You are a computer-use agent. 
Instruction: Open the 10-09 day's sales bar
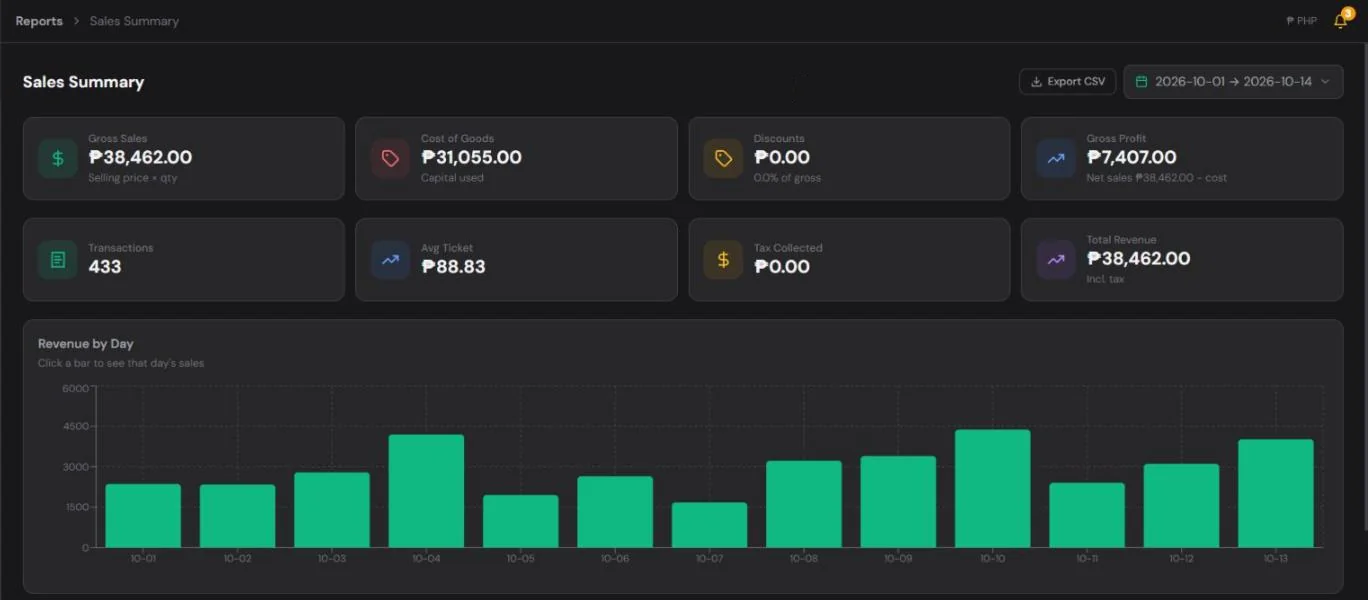[898, 502]
